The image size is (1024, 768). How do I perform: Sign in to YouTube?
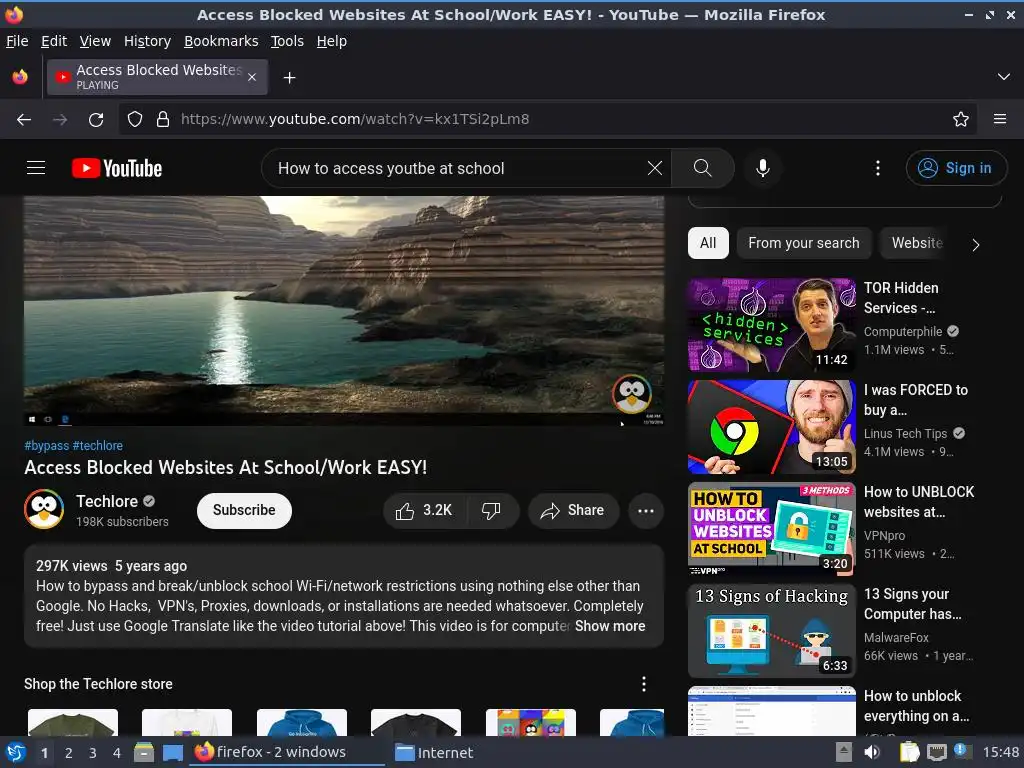[x=956, y=168]
